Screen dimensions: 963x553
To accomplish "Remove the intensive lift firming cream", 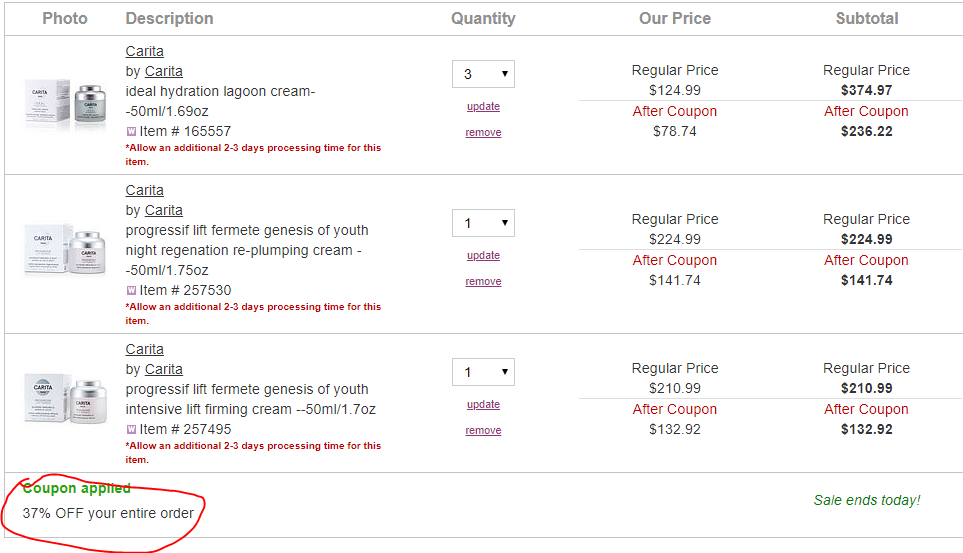I will click(483, 430).
